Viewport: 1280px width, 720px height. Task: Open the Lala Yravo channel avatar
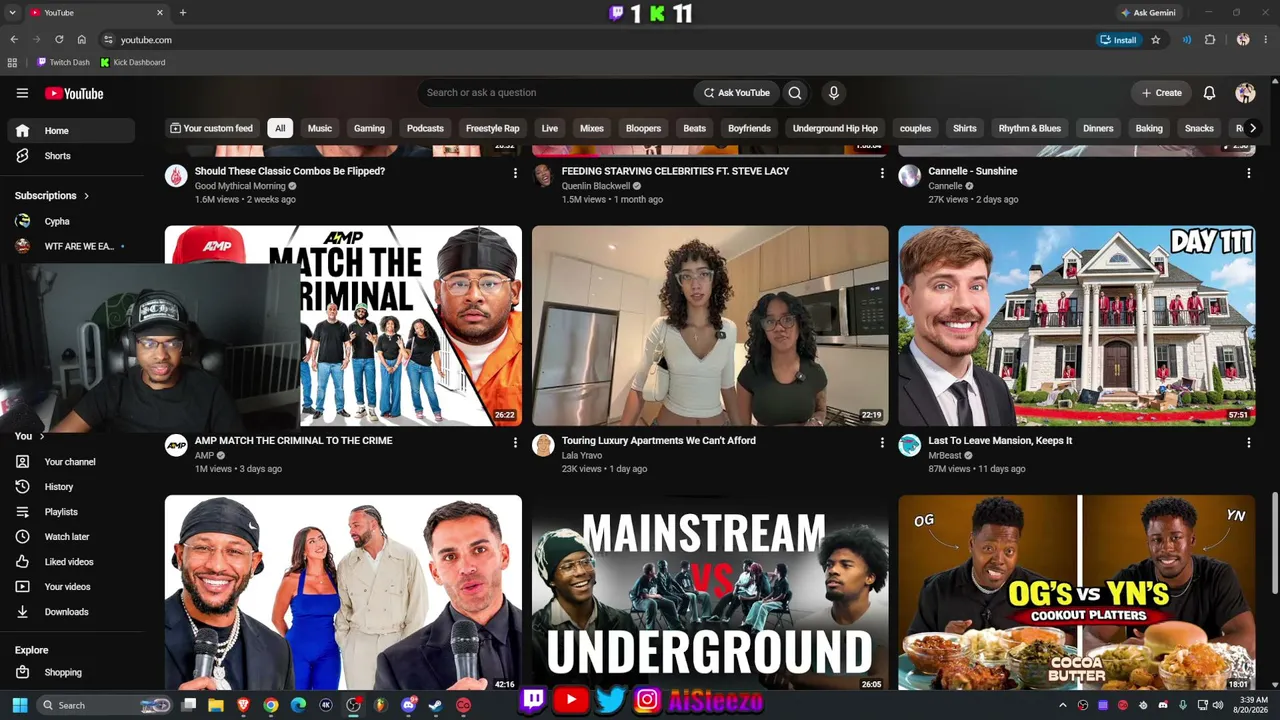(x=543, y=446)
